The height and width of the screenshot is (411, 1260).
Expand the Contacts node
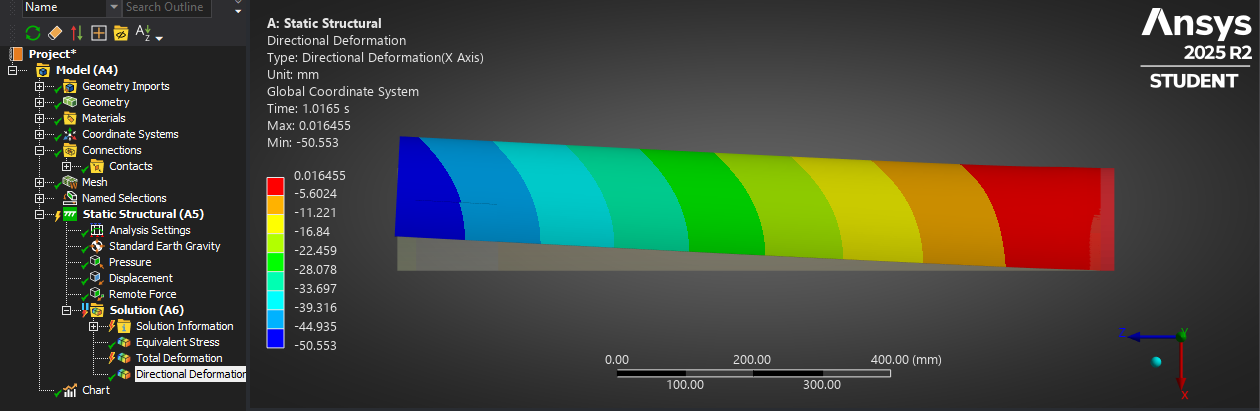67,166
